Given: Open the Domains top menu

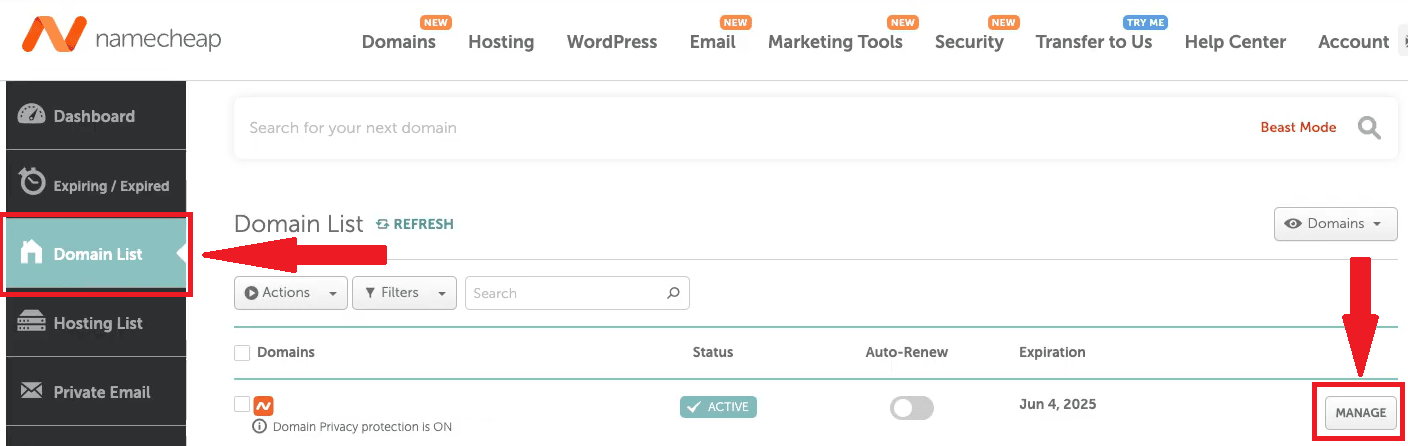Looking at the screenshot, I should click(399, 42).
